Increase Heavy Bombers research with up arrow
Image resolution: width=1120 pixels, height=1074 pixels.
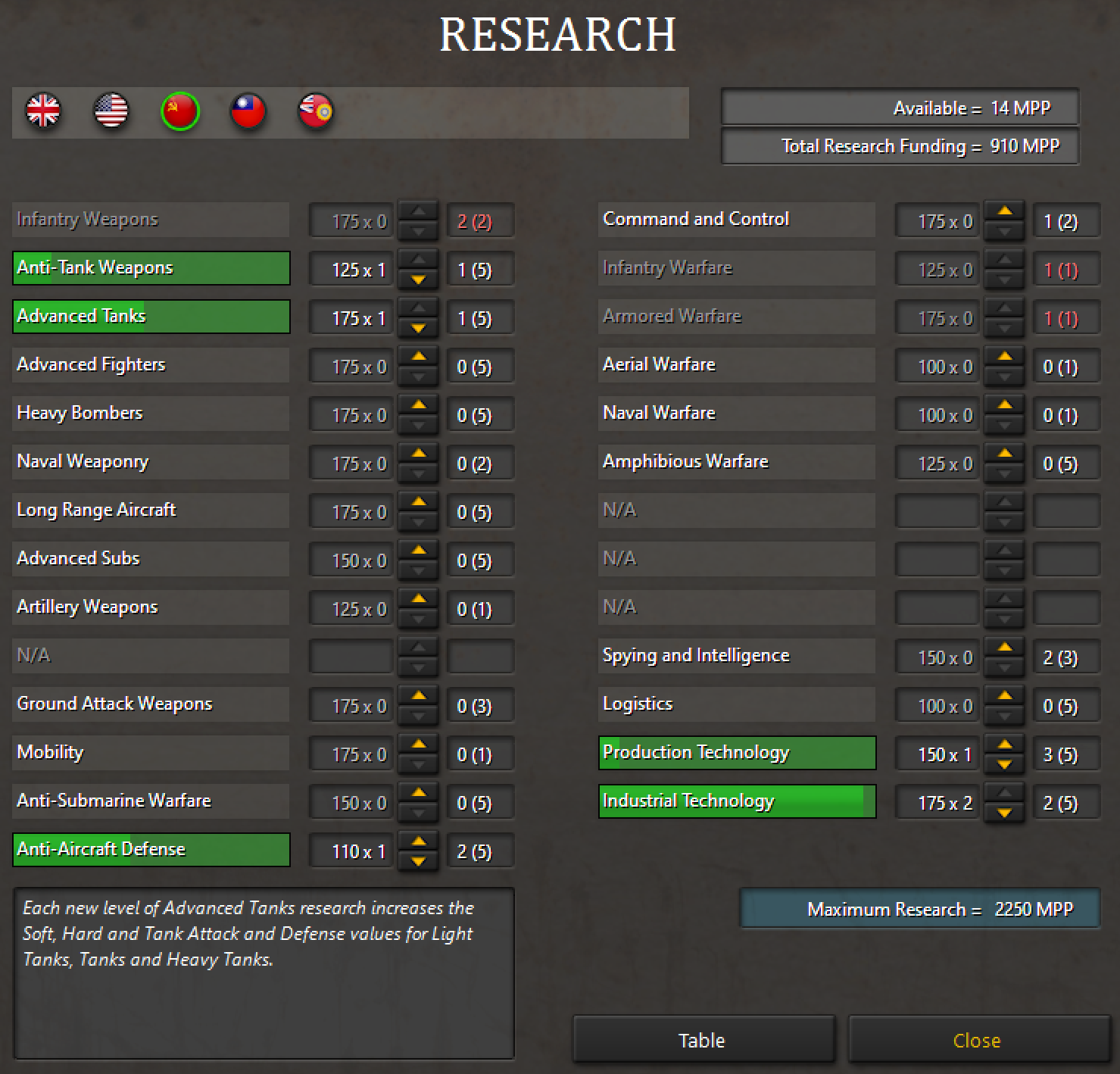(x=419, y=406)
